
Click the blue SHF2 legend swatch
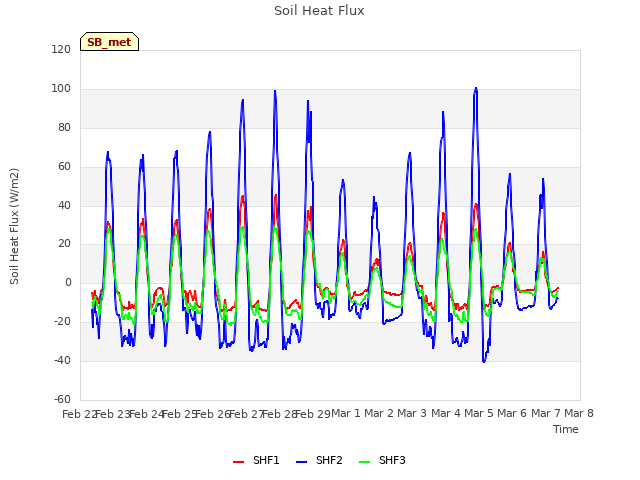click(x=301, y=462)
